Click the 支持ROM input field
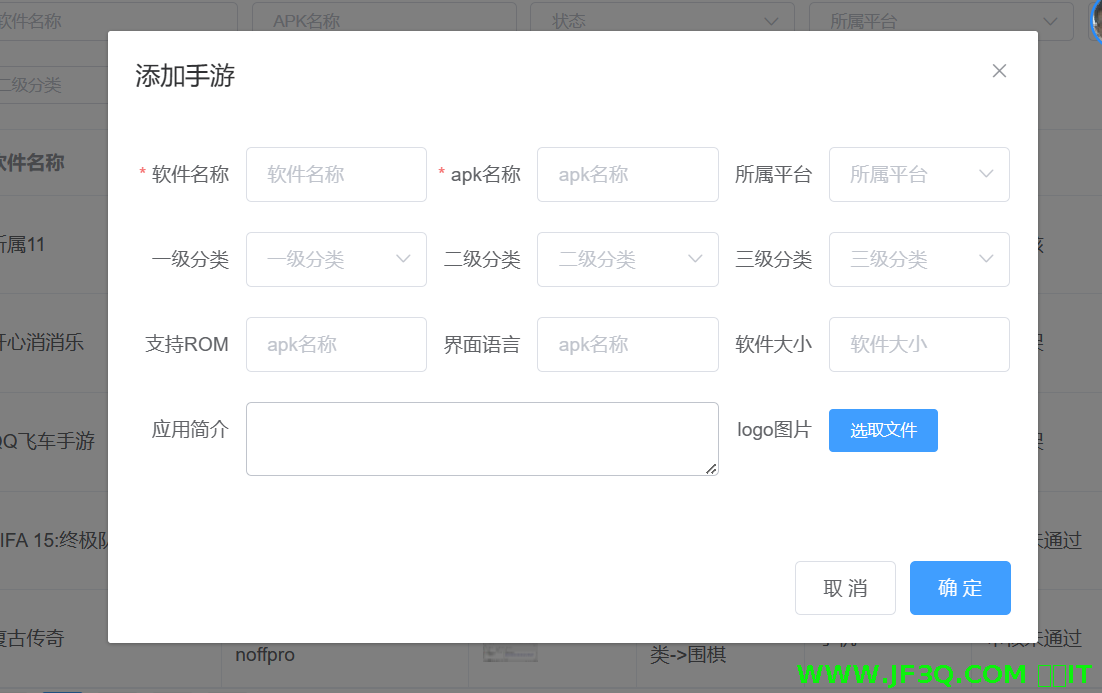Screen dimensions: 1102x693 coord(336,345)
